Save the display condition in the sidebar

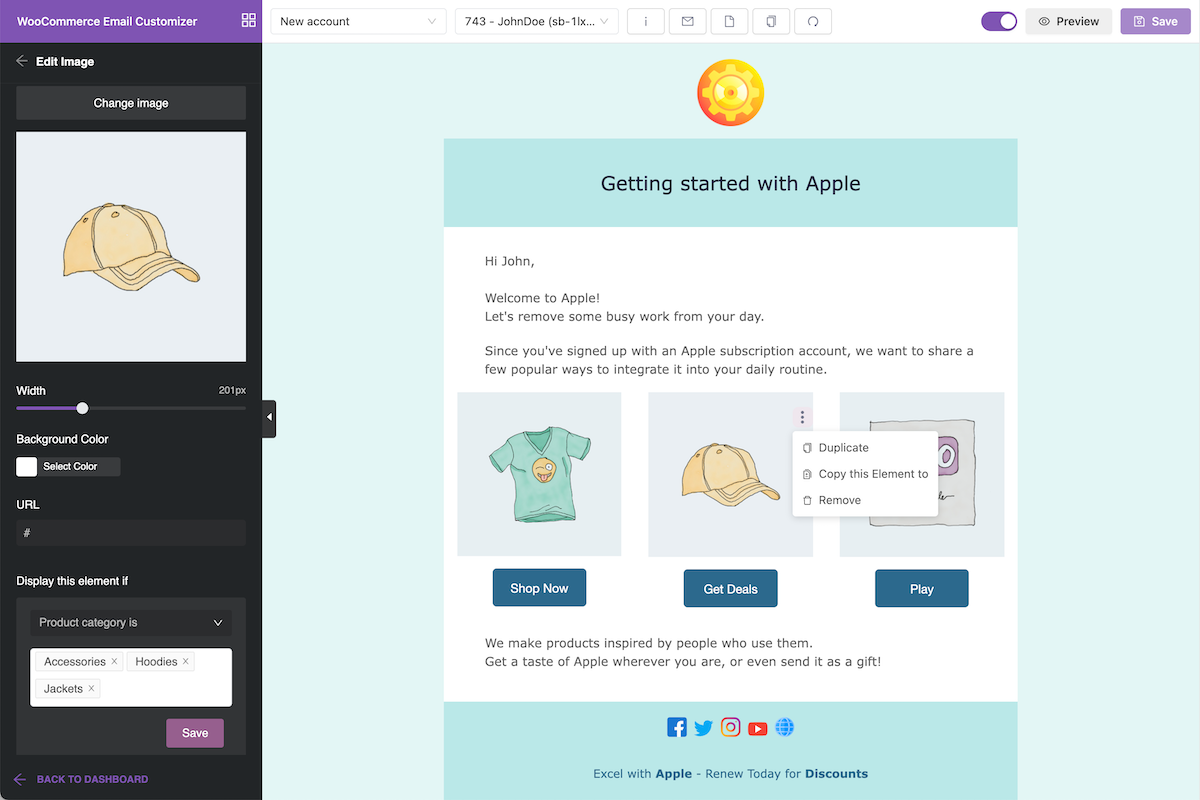tap(195, 733)
